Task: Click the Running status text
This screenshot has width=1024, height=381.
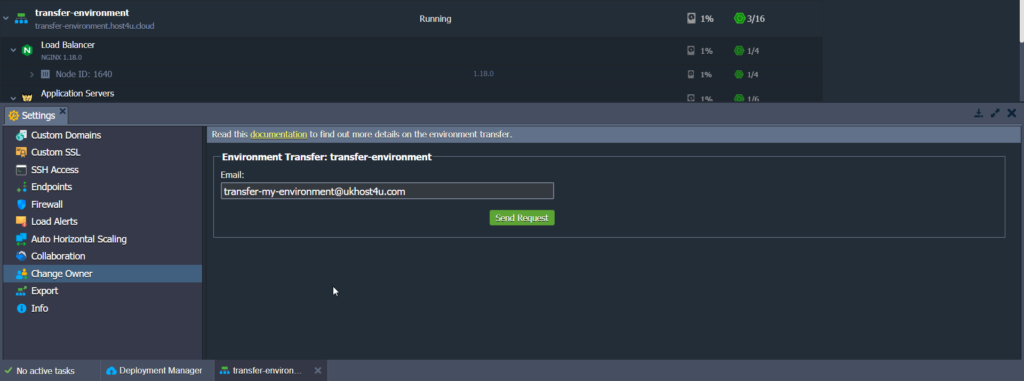Action: click(435, 19)
